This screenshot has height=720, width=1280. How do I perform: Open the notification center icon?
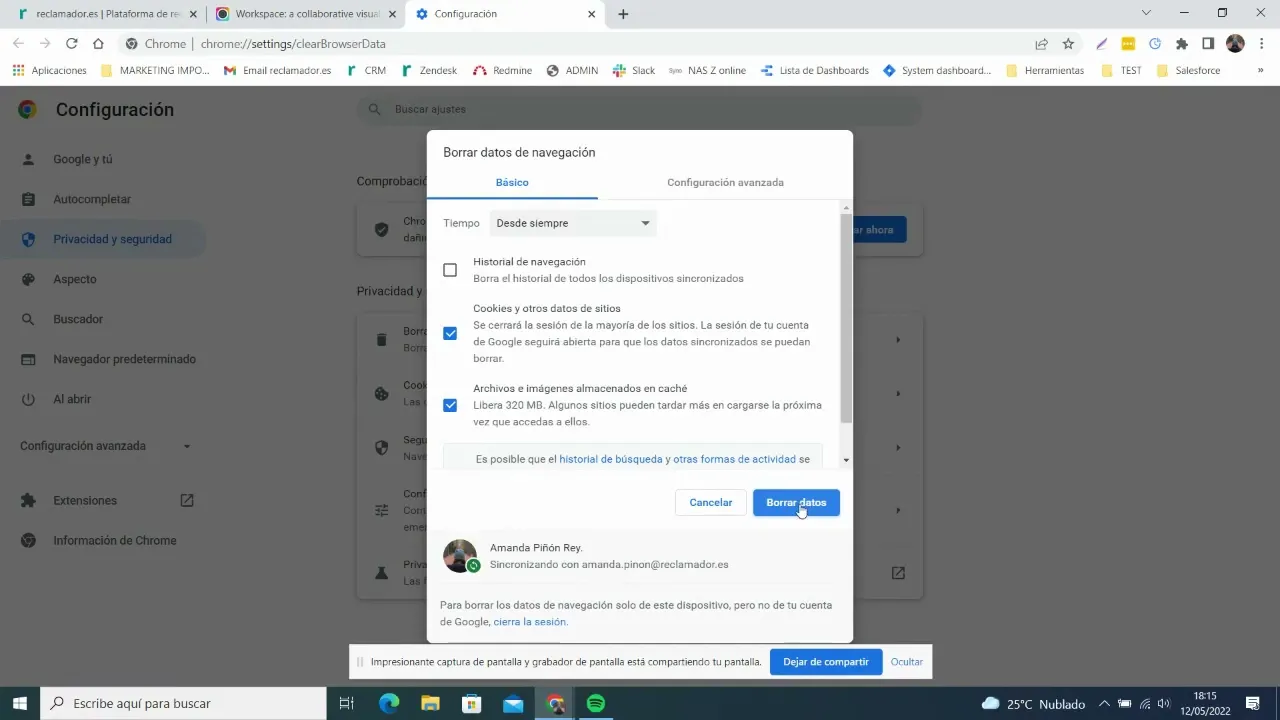1253,703
